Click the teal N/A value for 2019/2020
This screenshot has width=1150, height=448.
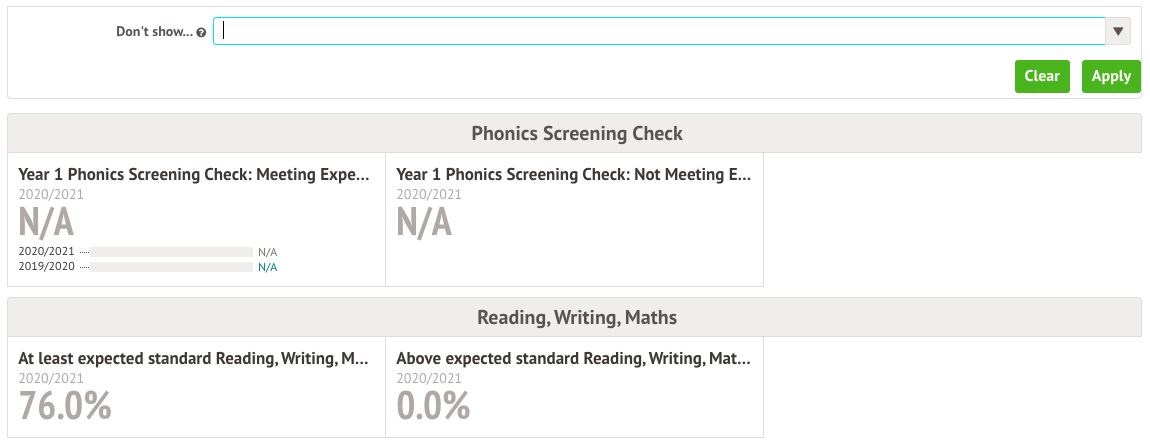(268, 267)
